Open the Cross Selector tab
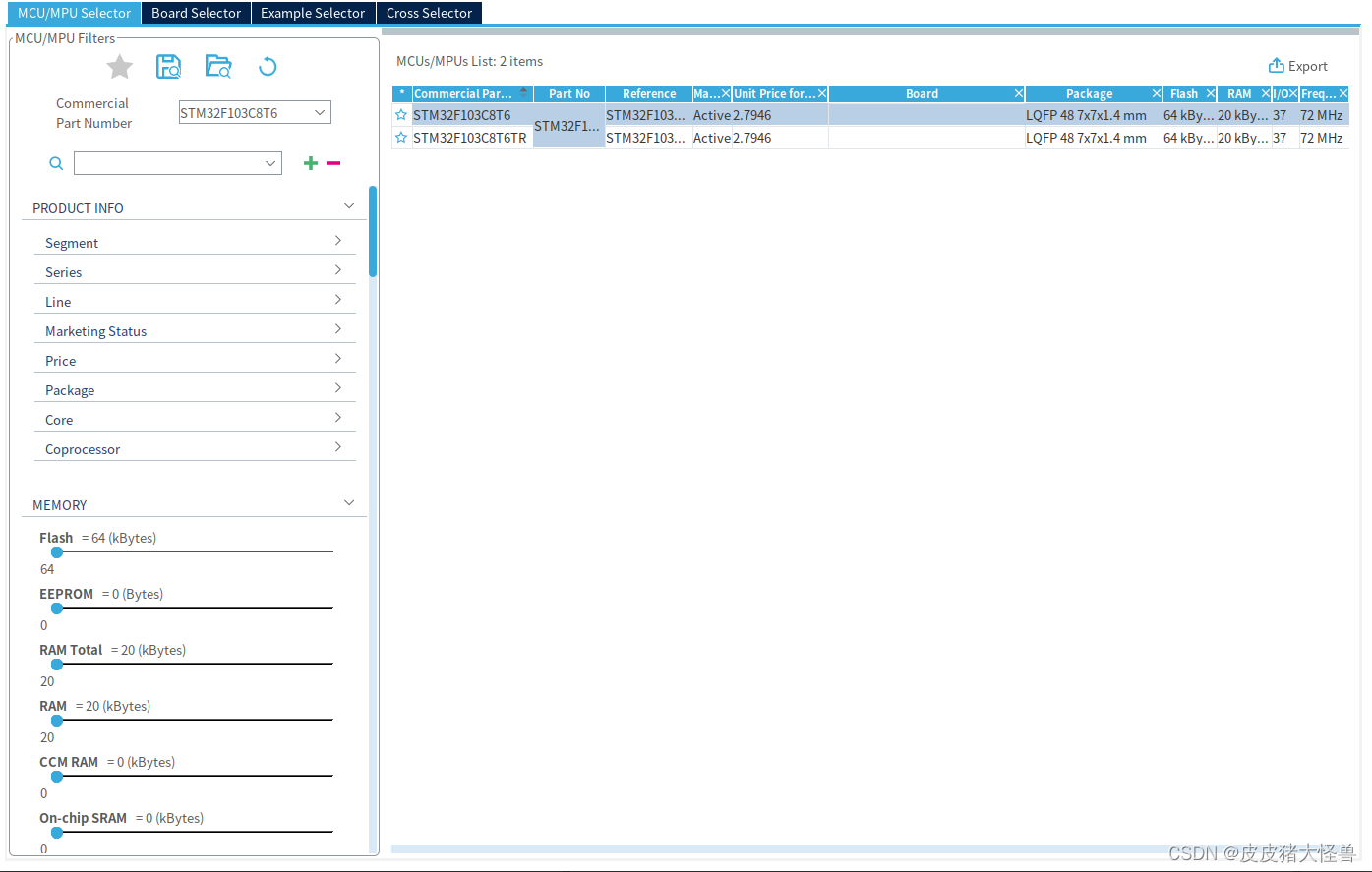The width and height of the screenshot is (1372, 872). coord(429,13)
